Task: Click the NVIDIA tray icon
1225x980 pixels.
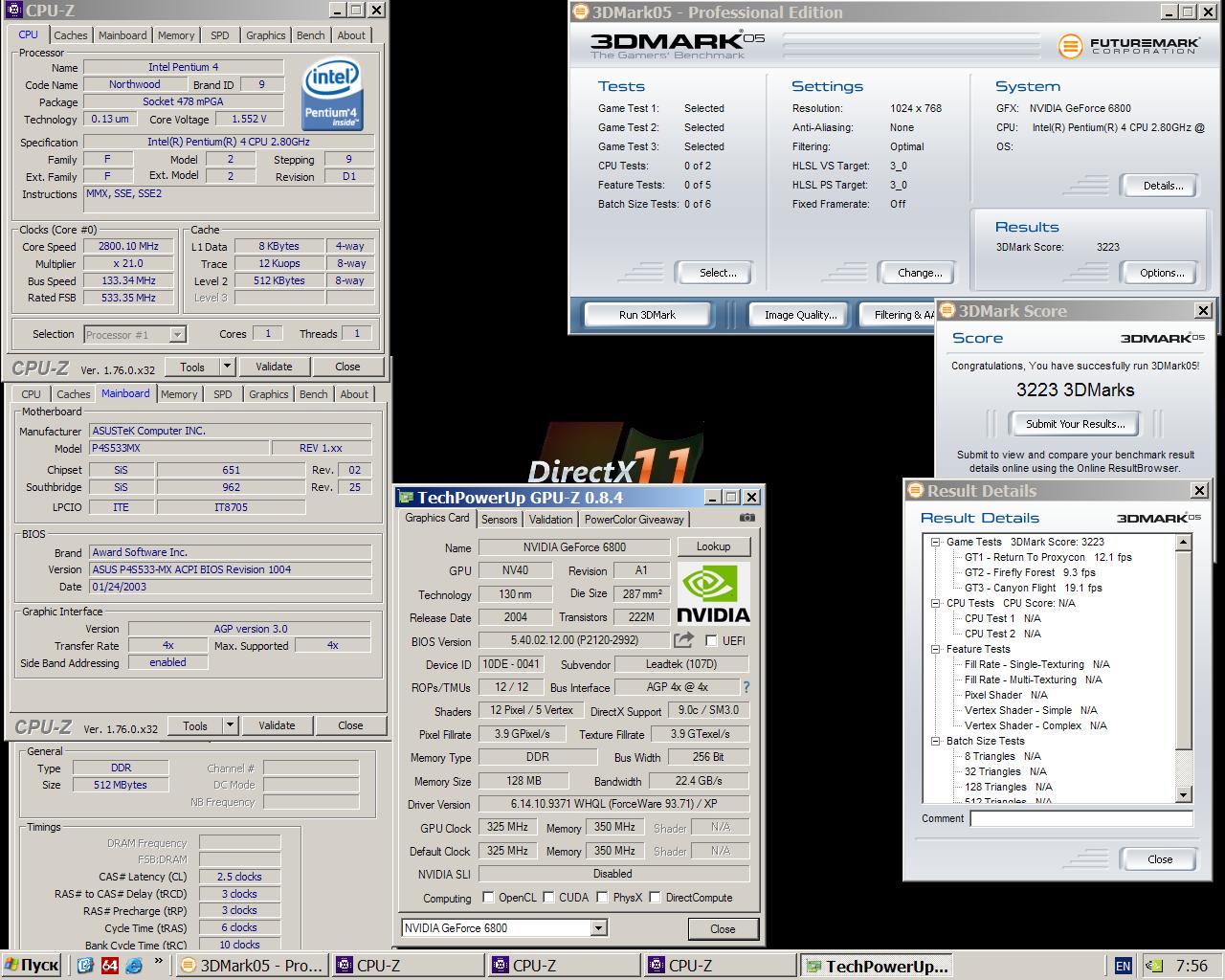Action: point(1155,967)
